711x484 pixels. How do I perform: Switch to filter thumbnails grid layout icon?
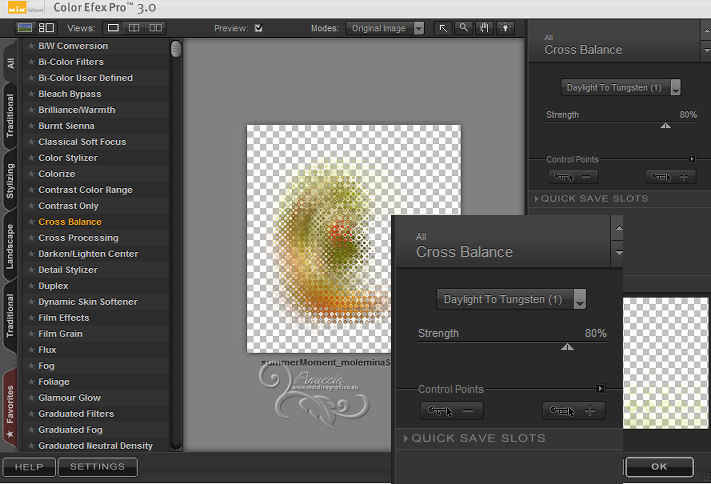pyautogui.click(x=46, y=28)
